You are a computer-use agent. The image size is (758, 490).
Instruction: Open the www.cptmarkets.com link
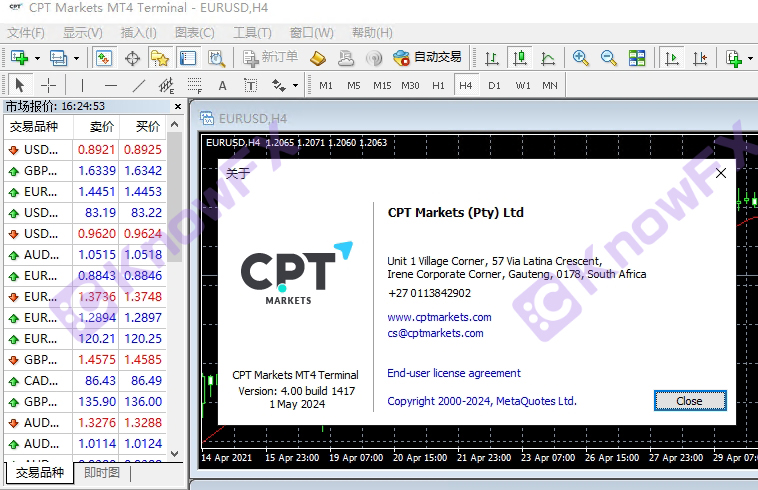[439, 317]
